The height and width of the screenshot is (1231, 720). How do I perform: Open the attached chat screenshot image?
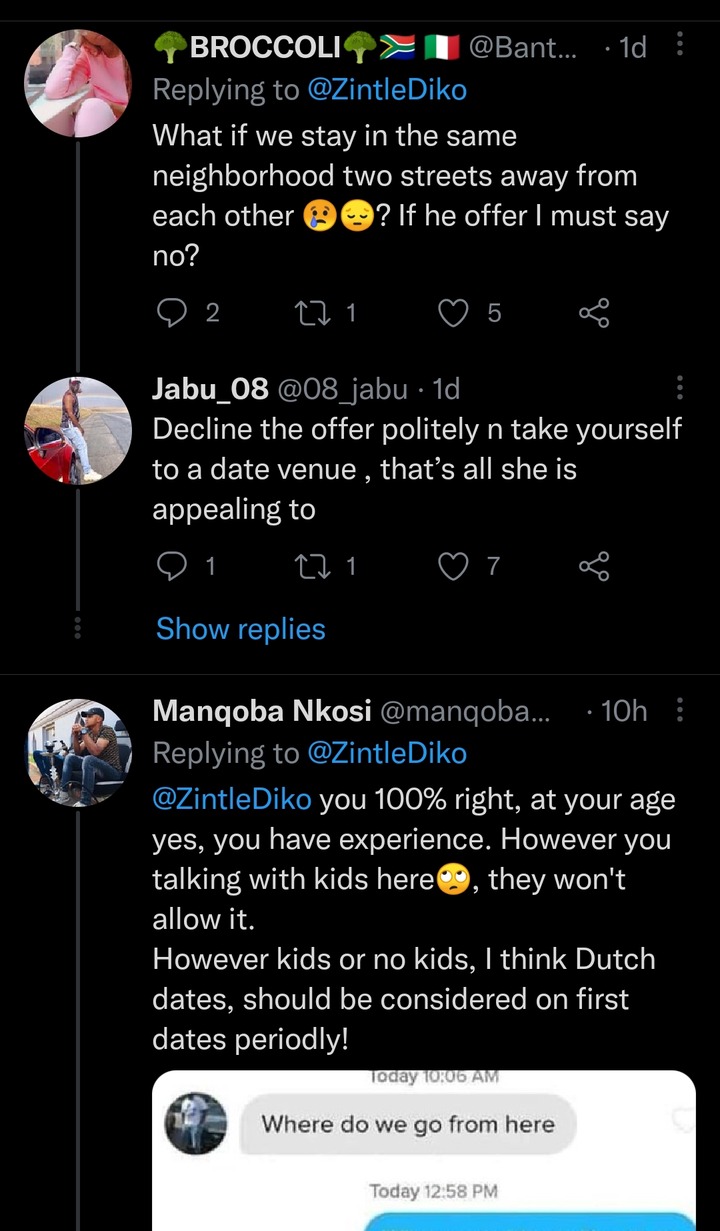[424, 1151]
